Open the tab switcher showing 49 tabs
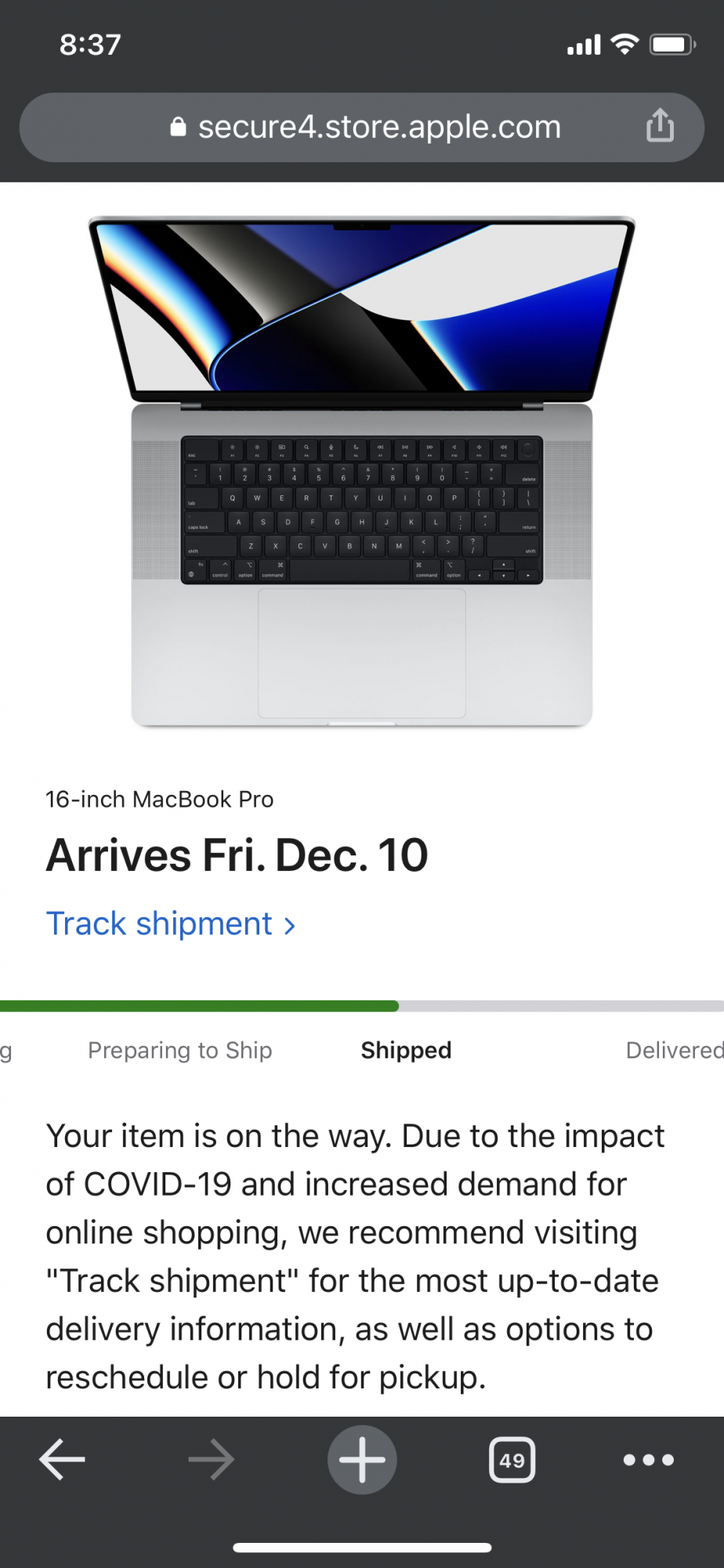724x1568 pixels. [512, 1460]
